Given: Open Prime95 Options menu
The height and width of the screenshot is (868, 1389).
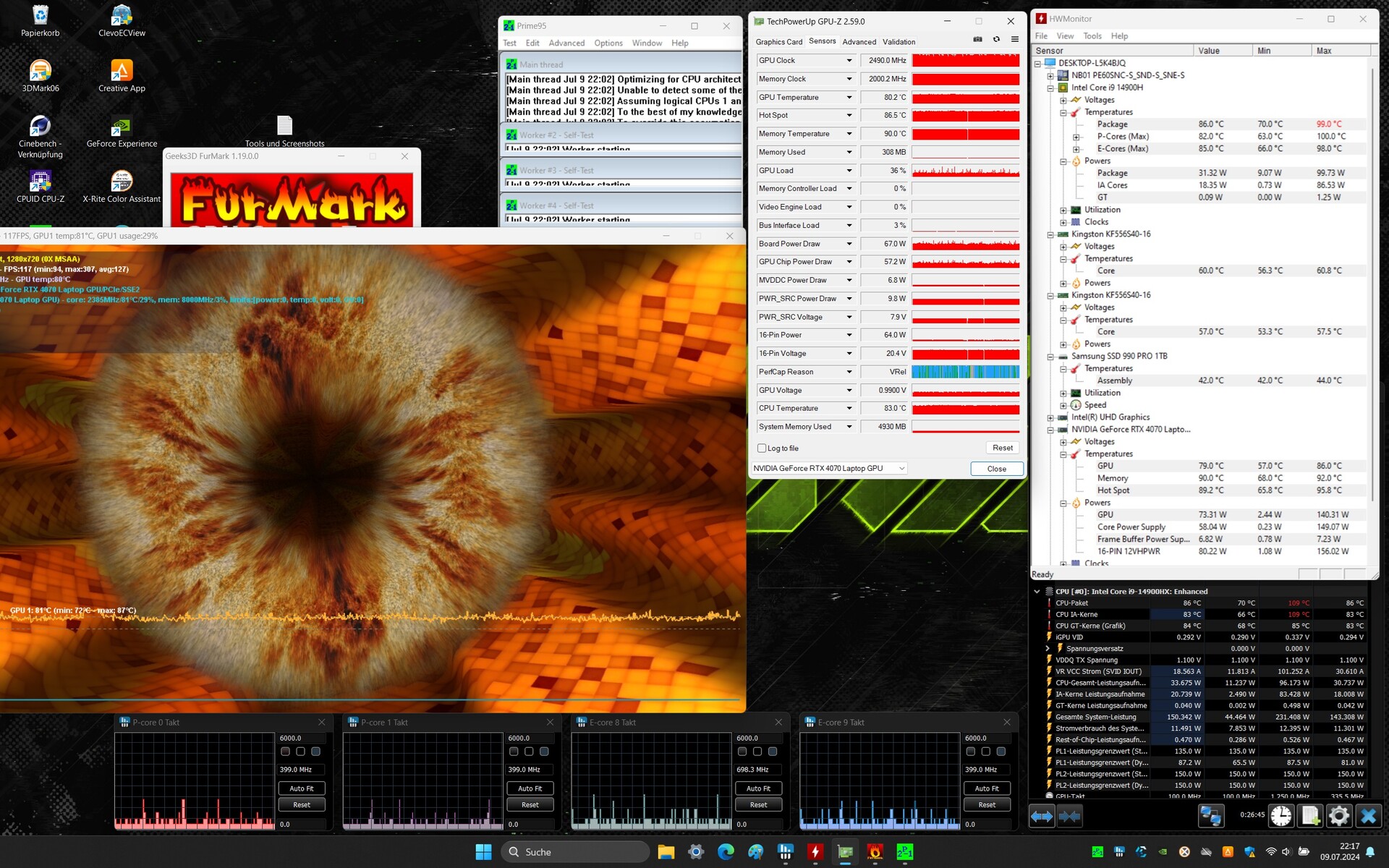Looking at the screenshot, I should [x=608, y=43].
